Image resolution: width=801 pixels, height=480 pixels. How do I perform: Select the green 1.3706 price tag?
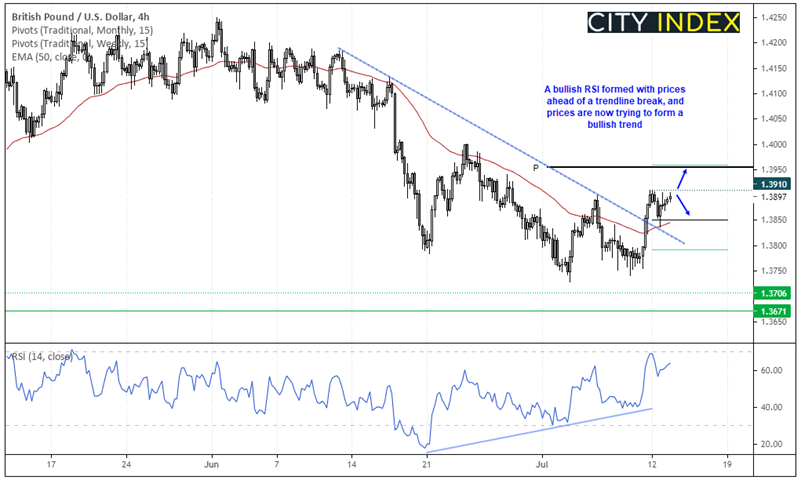pyautogui.click(x=769, y=293)
